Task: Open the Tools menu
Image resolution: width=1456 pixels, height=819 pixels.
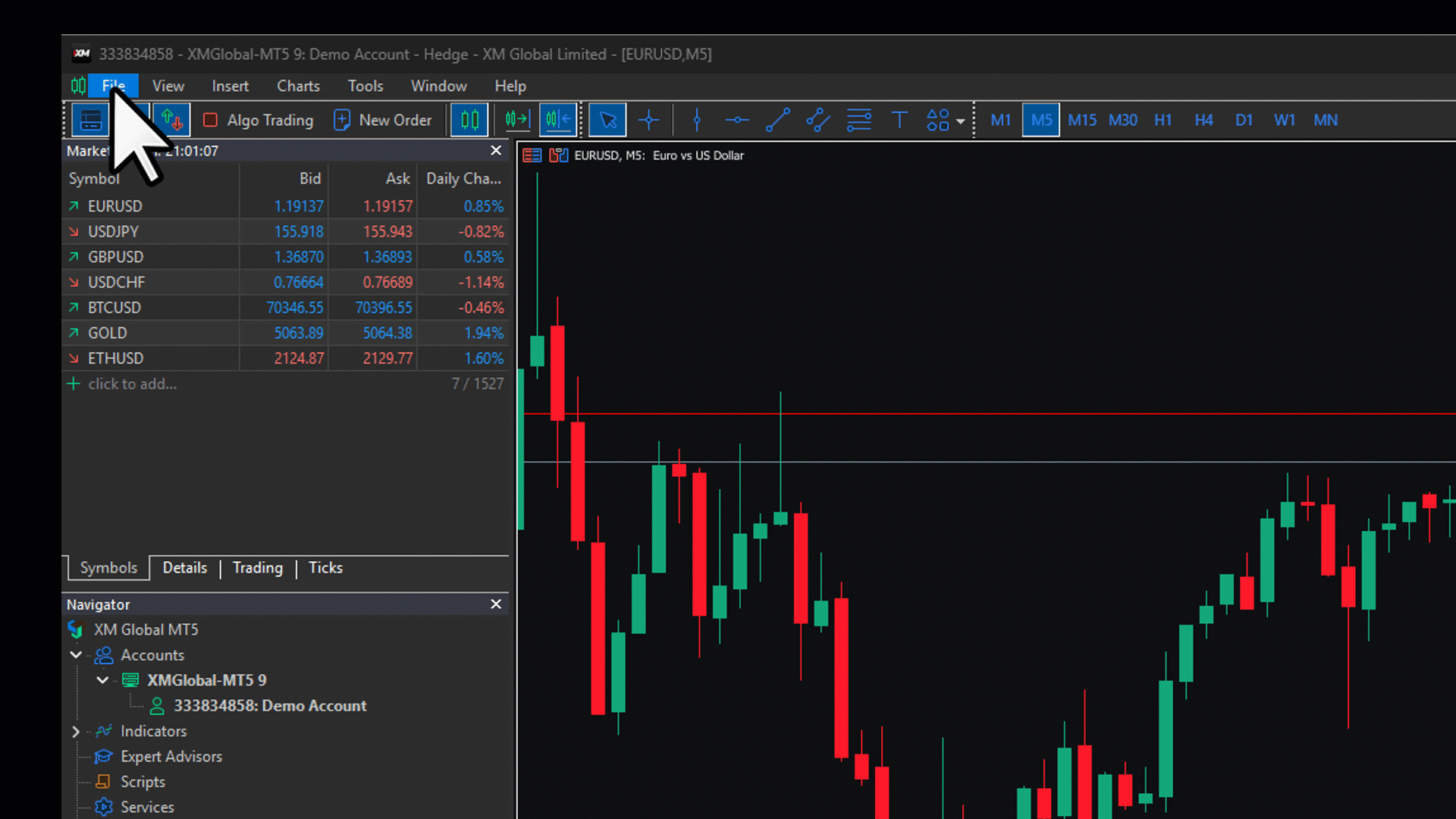Action: (366, 86)
